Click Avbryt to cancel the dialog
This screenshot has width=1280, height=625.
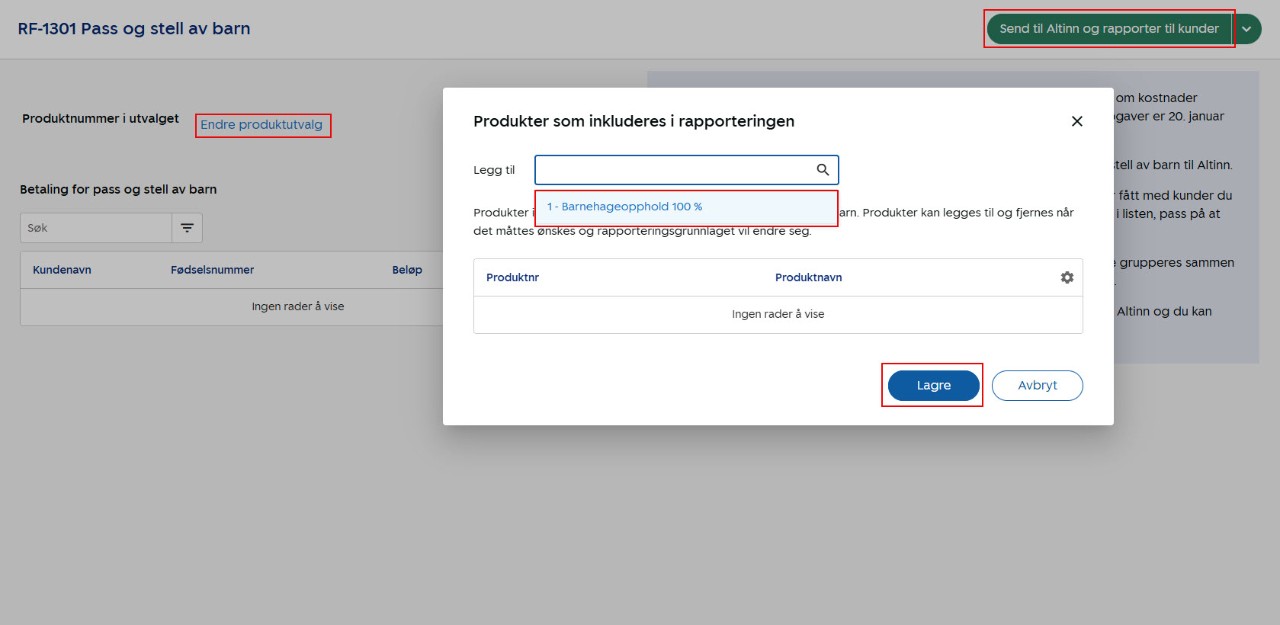click(1037, 385)
